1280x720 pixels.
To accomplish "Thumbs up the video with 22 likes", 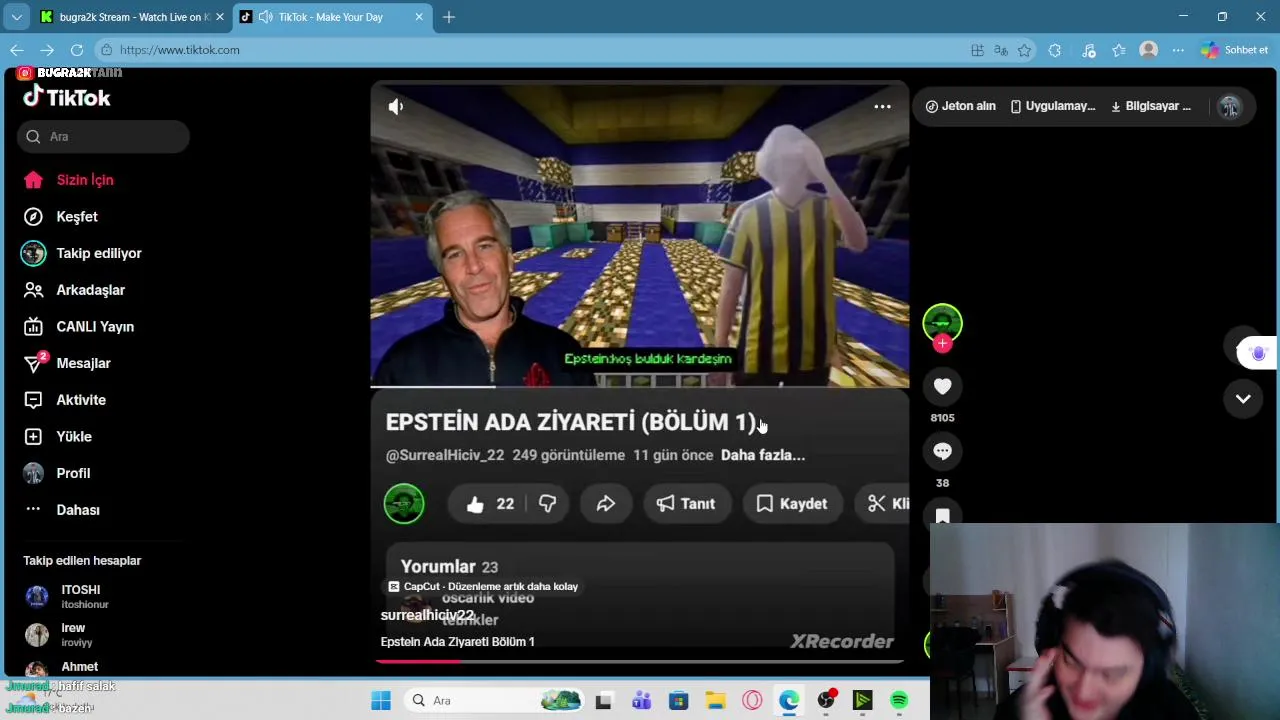I will tap(489, 504).
